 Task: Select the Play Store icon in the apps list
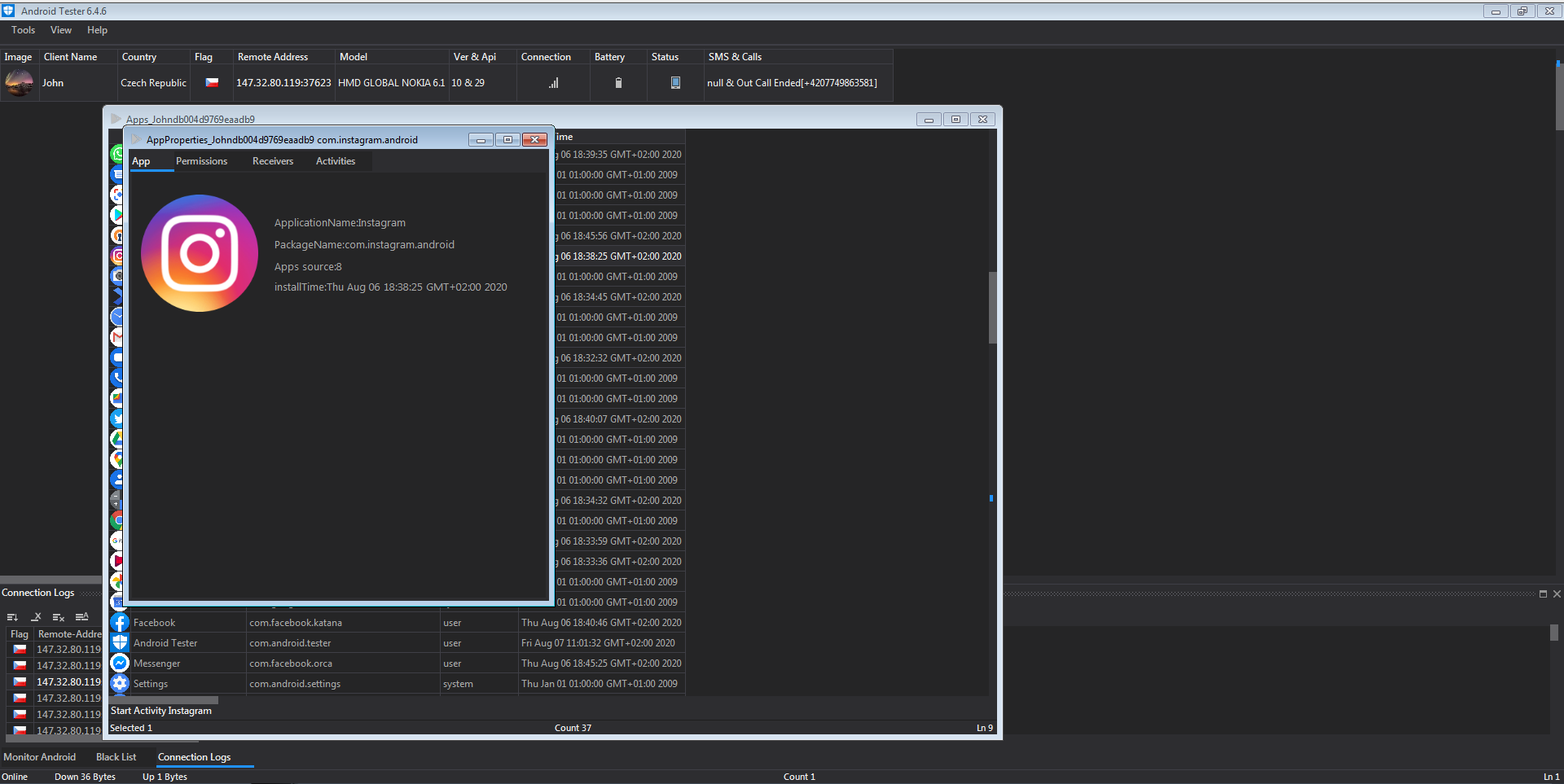(117, 215)
